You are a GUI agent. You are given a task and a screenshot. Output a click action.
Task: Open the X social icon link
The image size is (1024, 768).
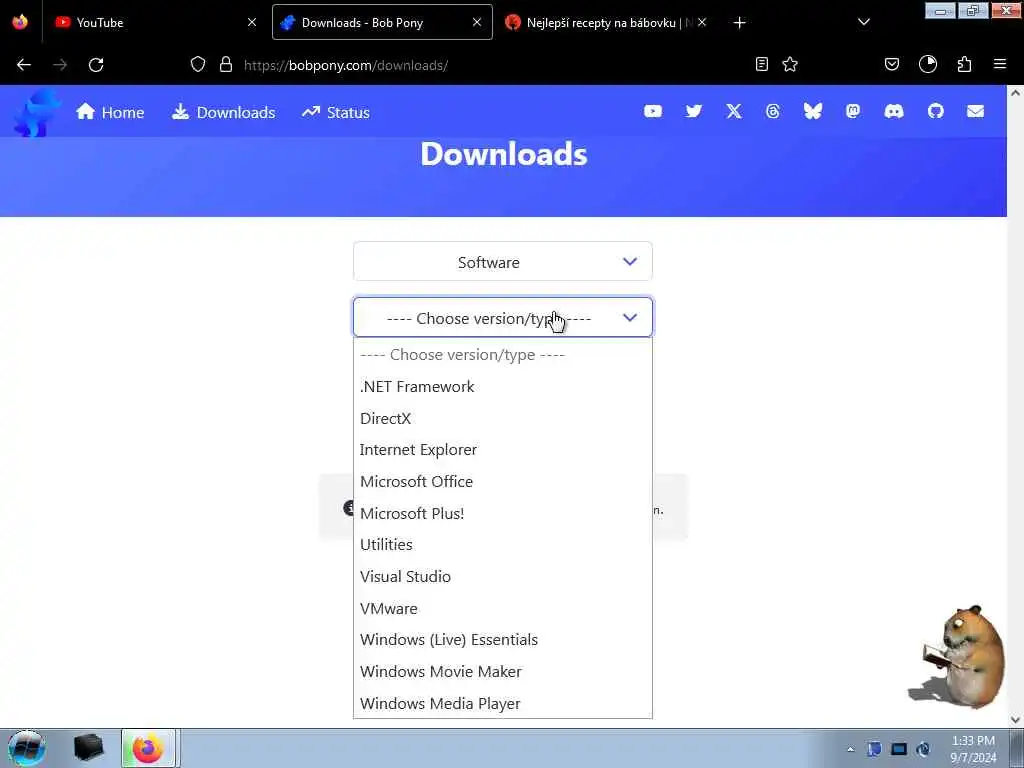pyautogui.click(x=734, y=112)
